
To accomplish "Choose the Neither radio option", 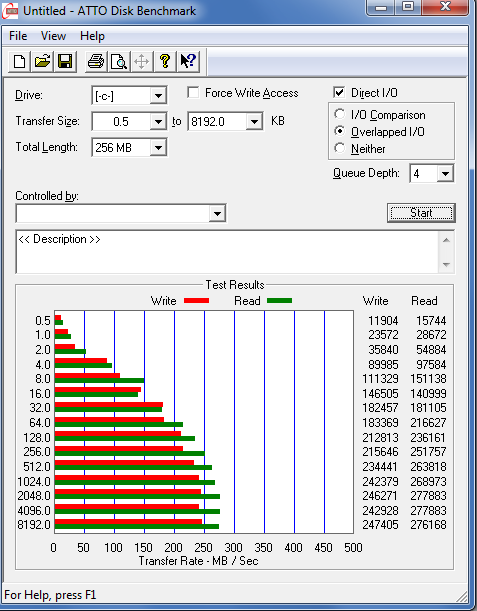I will click(339, 148).
